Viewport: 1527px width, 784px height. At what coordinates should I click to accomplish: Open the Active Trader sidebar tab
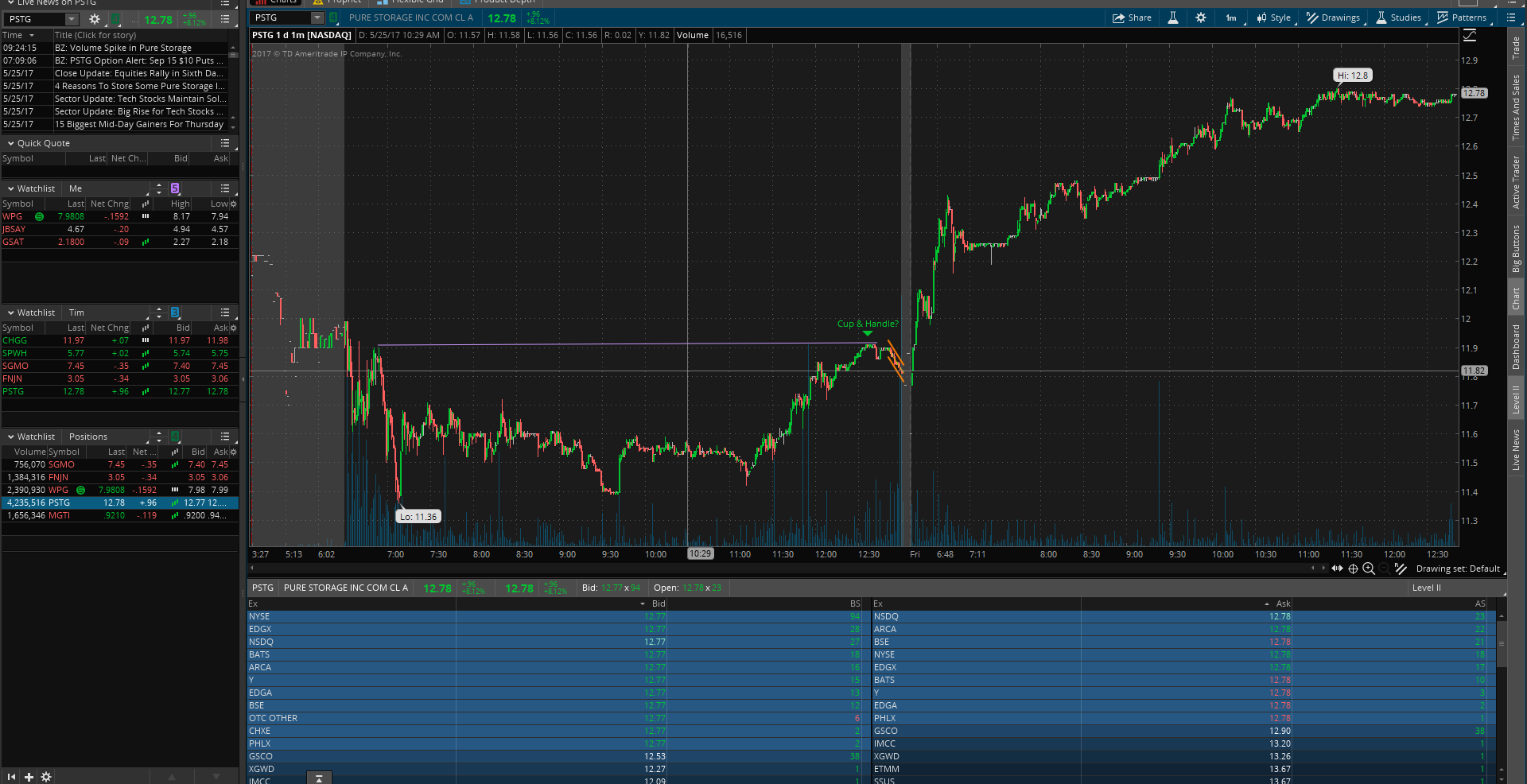[x=1516, y=182]
